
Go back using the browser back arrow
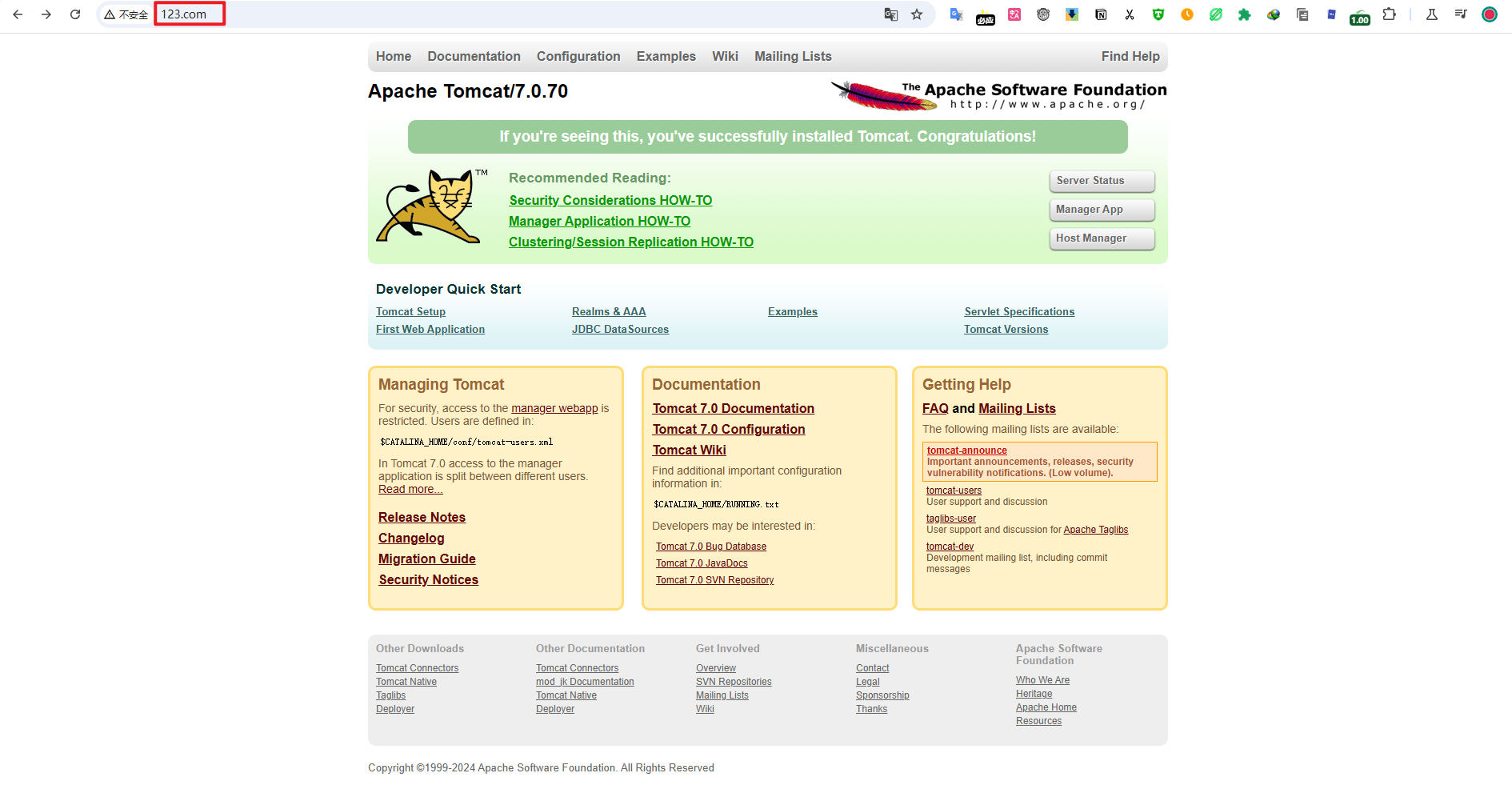click(18, 14)
